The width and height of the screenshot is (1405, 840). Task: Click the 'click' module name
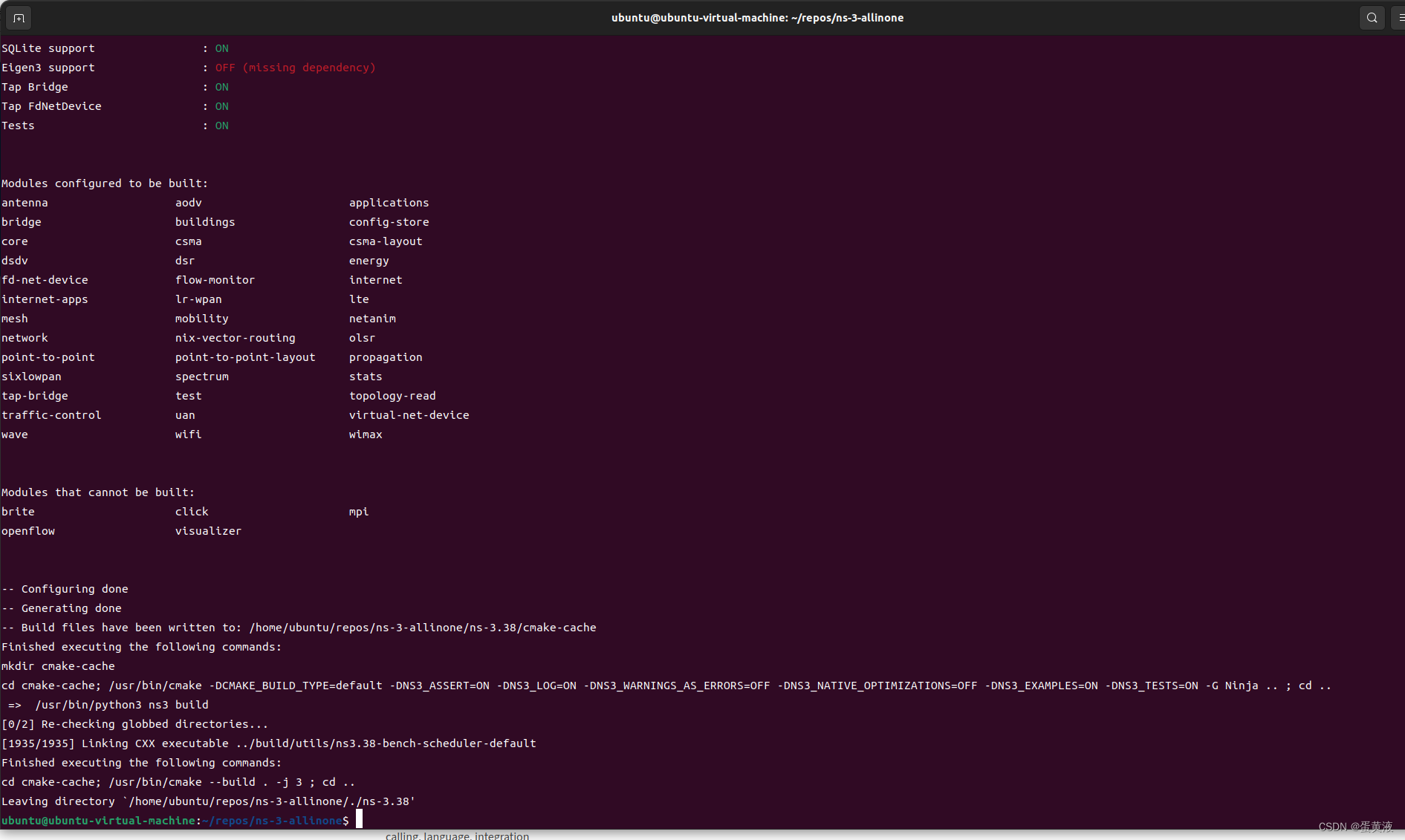192,512
